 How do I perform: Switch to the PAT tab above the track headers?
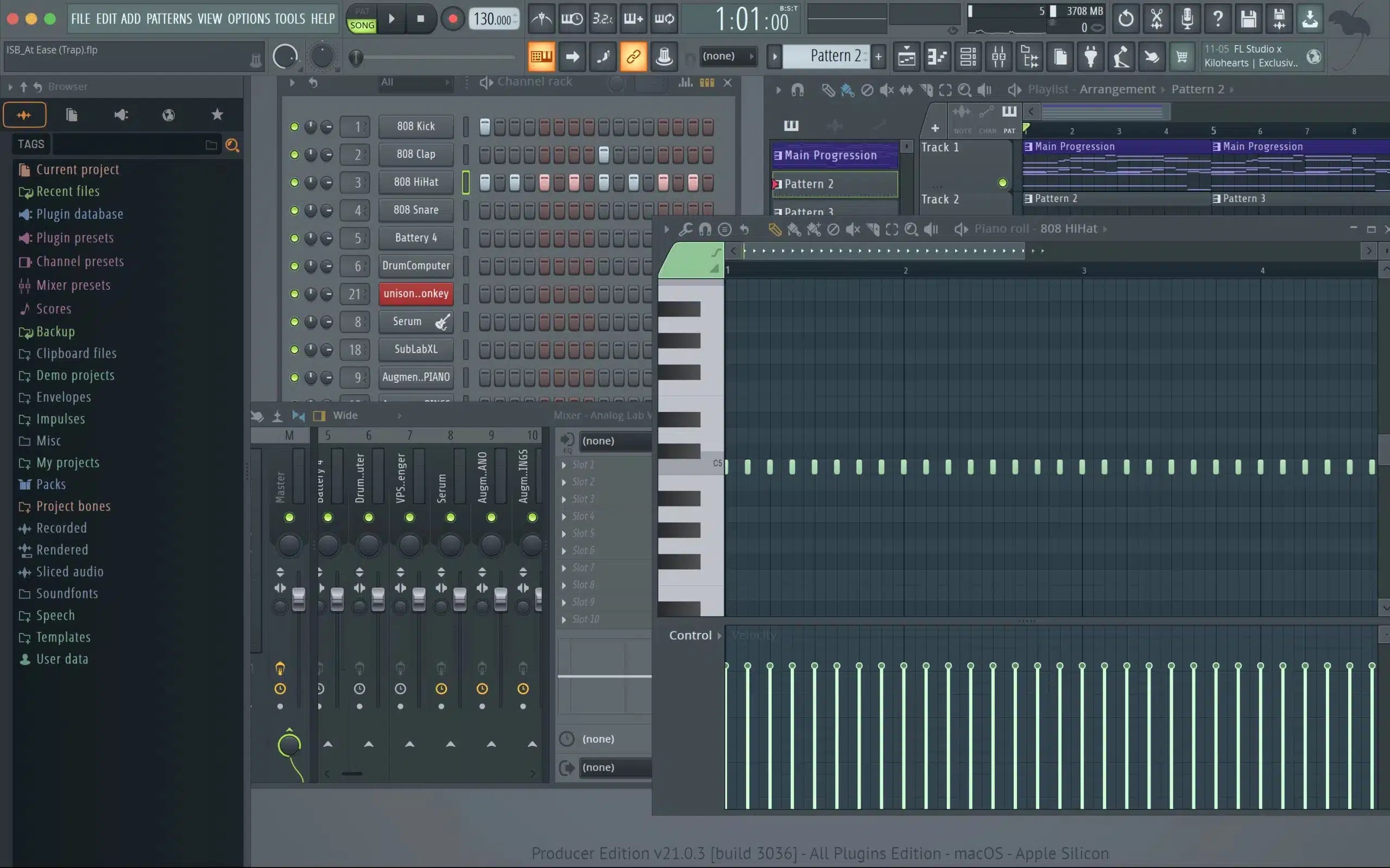click(1010, 121)
